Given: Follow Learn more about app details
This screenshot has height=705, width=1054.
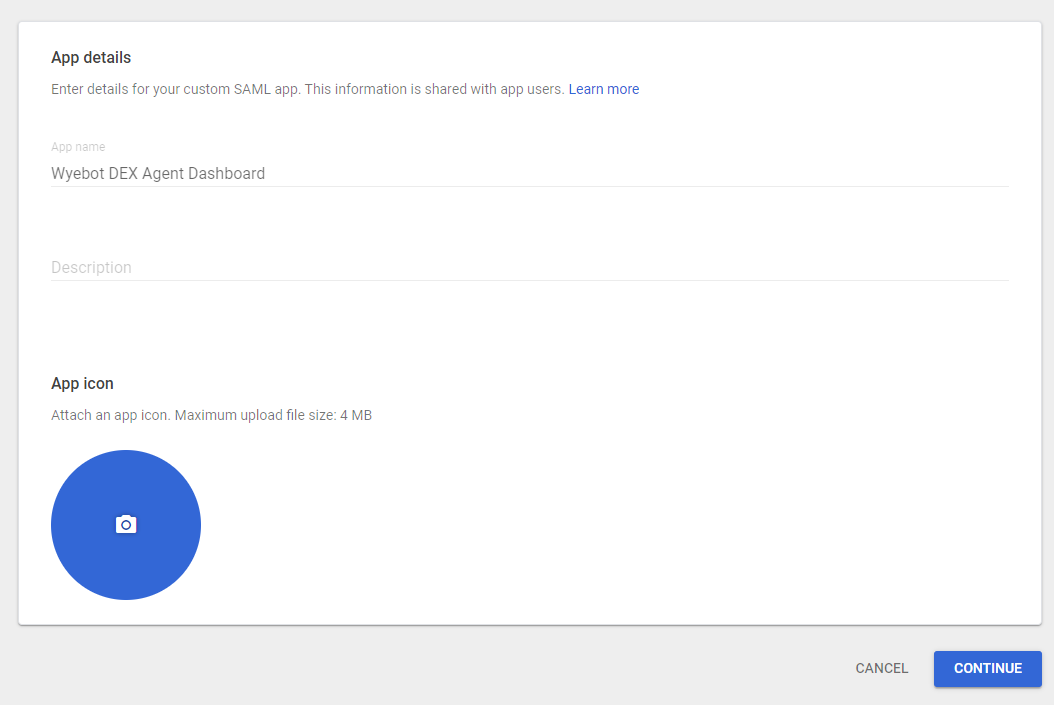Looking at the screenshot, I should click(604, 89).
